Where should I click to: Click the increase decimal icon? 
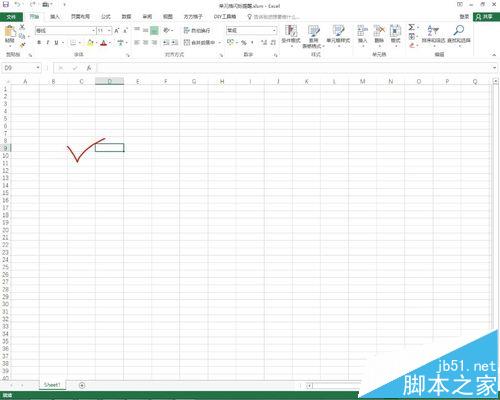(264, 42)
